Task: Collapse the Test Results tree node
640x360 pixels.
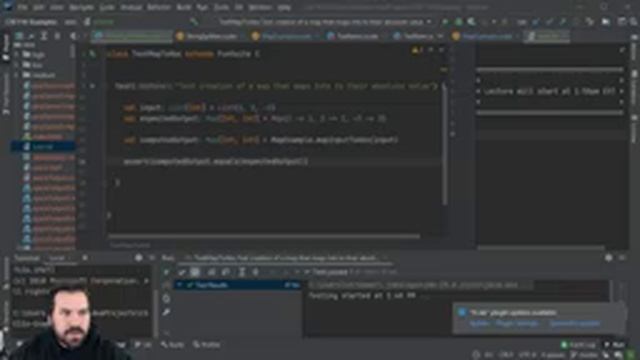Action: pyautogui.click(x=180, y=285)
